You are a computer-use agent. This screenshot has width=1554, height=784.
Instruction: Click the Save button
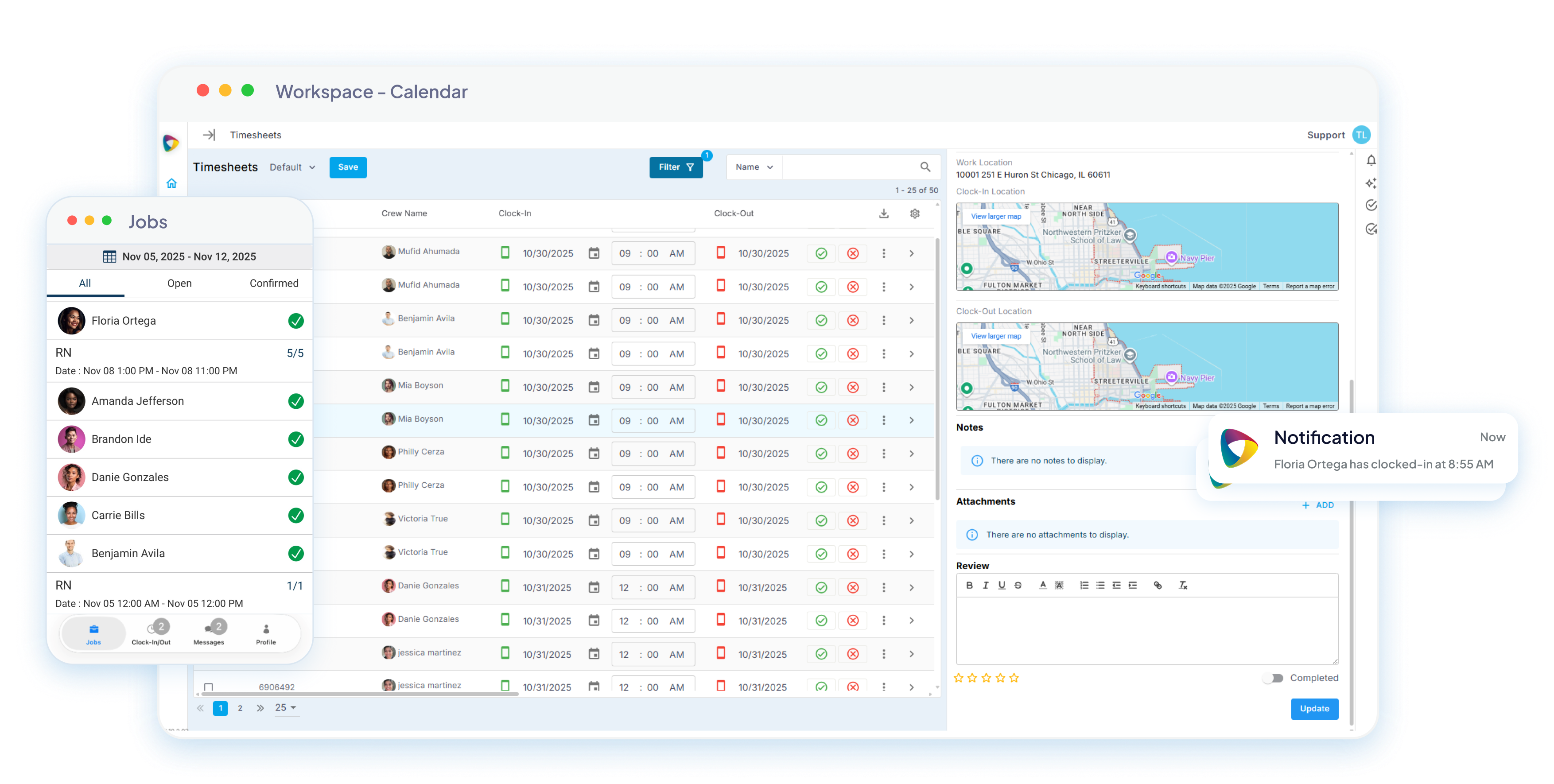(x=347, y=167)
